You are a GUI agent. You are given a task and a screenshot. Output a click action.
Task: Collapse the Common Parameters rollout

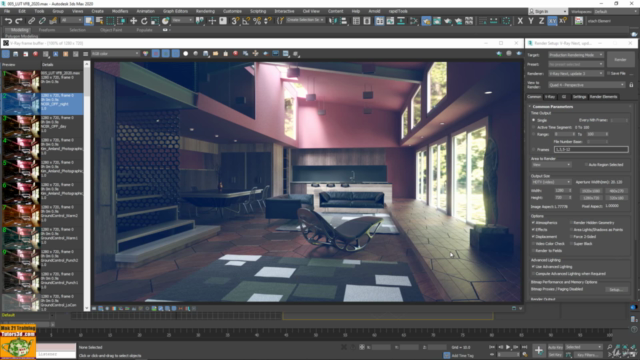tap(552, 107)
